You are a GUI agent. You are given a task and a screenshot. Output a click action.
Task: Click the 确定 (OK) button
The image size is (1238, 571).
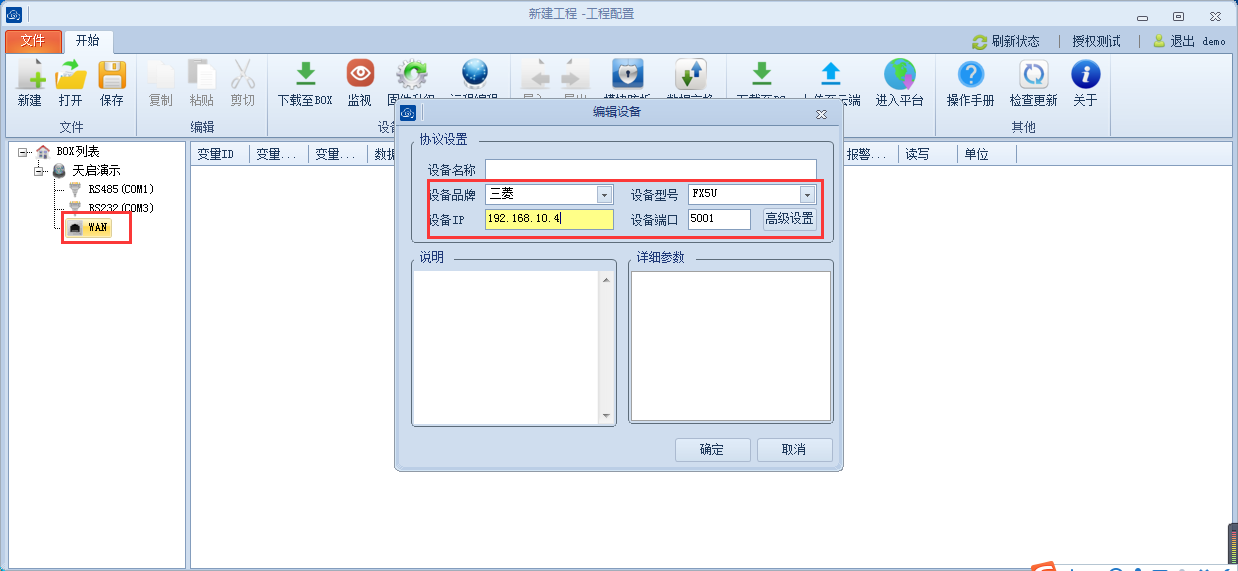[712, 450]
